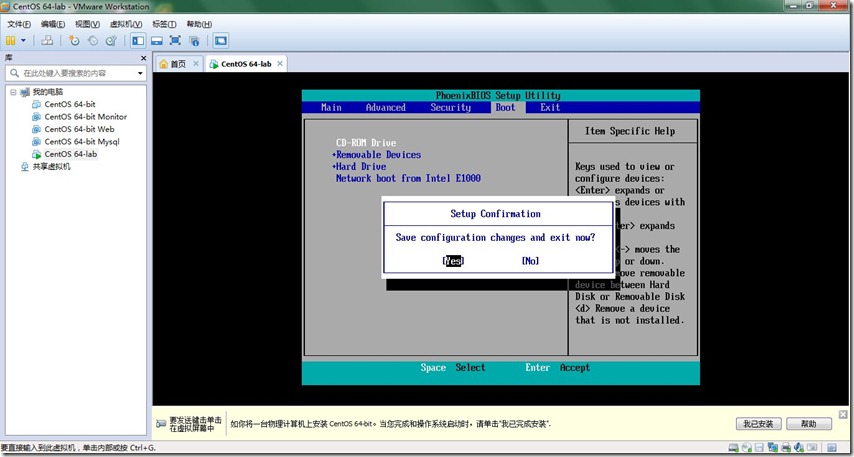Select the CD-ROM Drive boot entry

[366, 143]
